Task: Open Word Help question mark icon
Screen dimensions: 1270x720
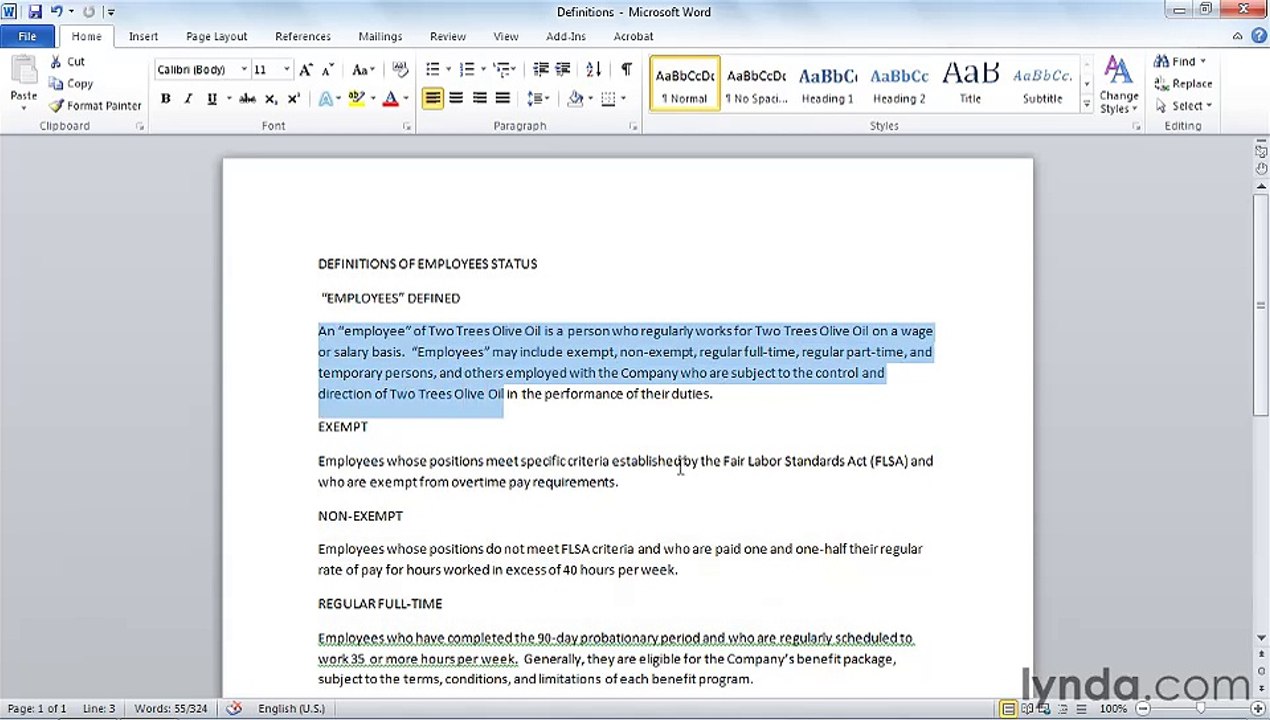Action: pyautogui.click(x=1257, y=36)
